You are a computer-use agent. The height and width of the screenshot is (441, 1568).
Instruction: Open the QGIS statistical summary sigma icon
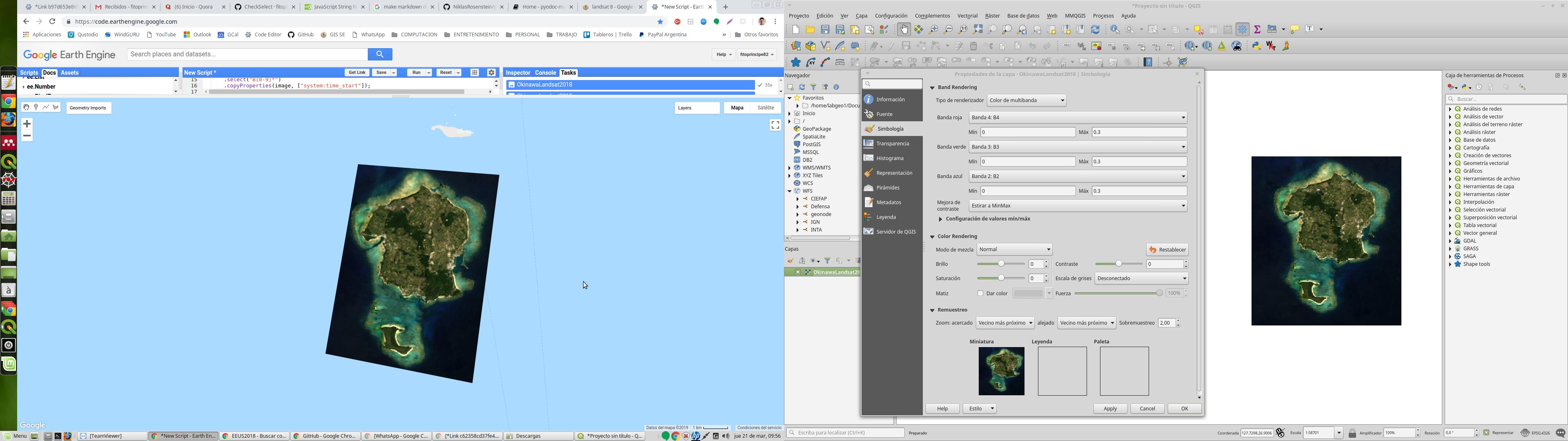pyautogui.click(x=1258, y=29)
